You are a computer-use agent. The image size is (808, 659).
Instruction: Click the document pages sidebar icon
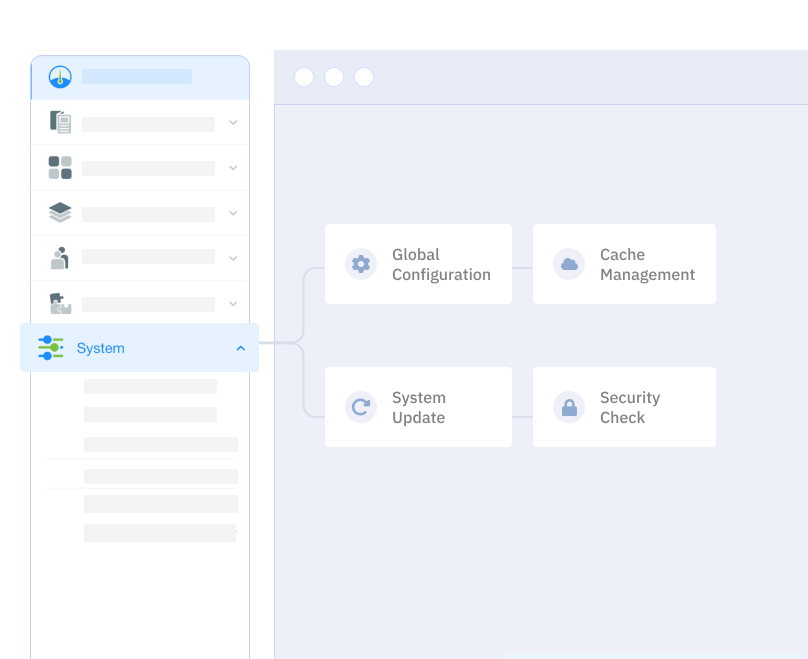pyautogui.click(x=60, y=122)
